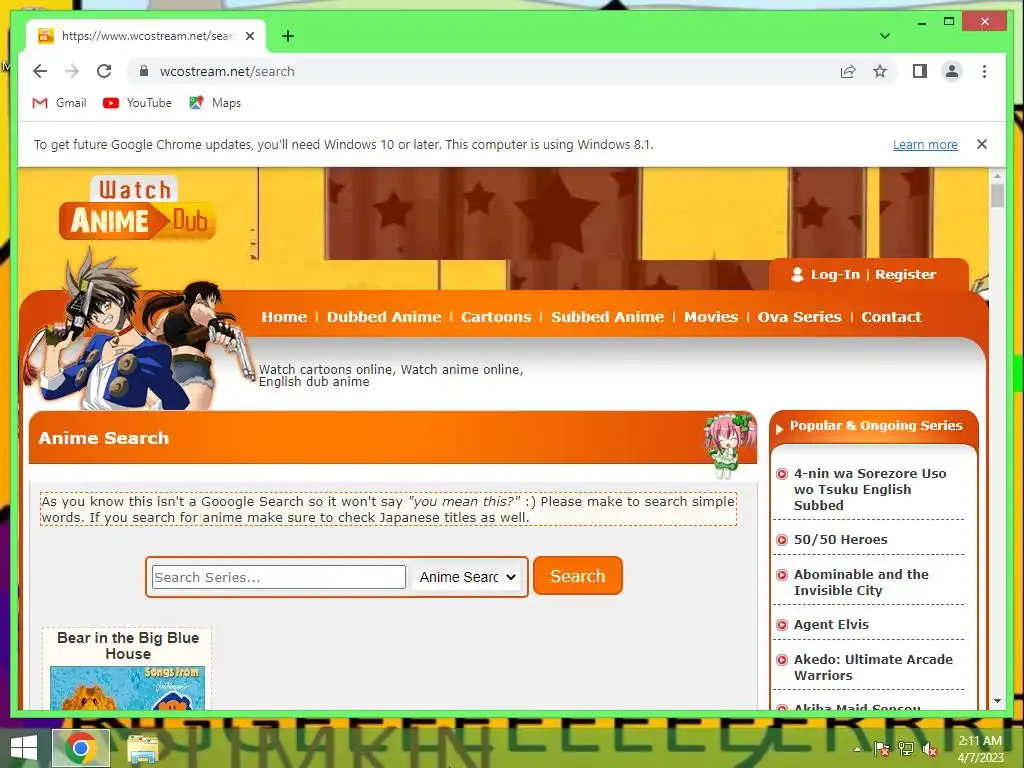Open the network icon in system tray
1024x768 pixels.
click(906, 749)
